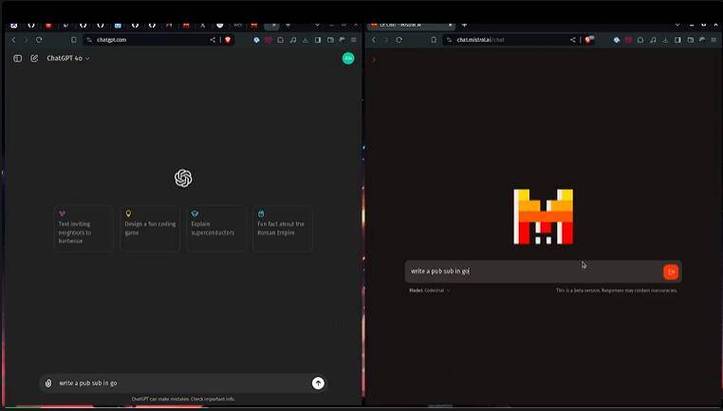The image size is (723, 411).
Task: Send the Mistral prompt with orange button
Action: click(x=671, y=272)
